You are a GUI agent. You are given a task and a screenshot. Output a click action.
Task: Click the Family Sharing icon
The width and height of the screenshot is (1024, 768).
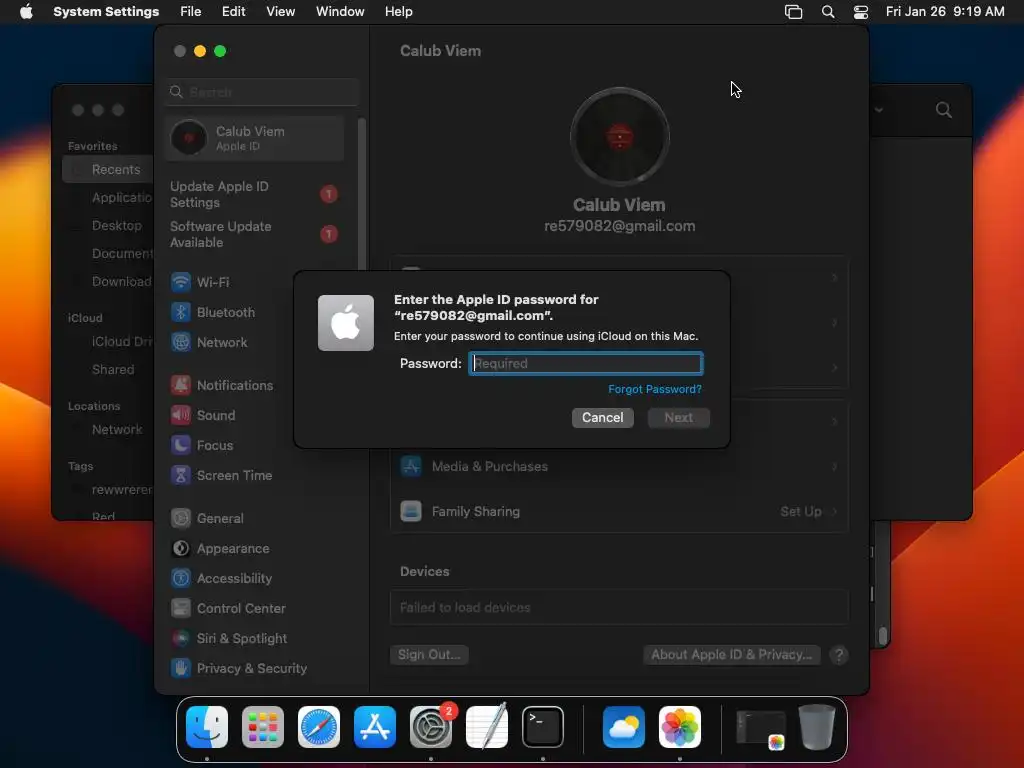pos(411,511)
